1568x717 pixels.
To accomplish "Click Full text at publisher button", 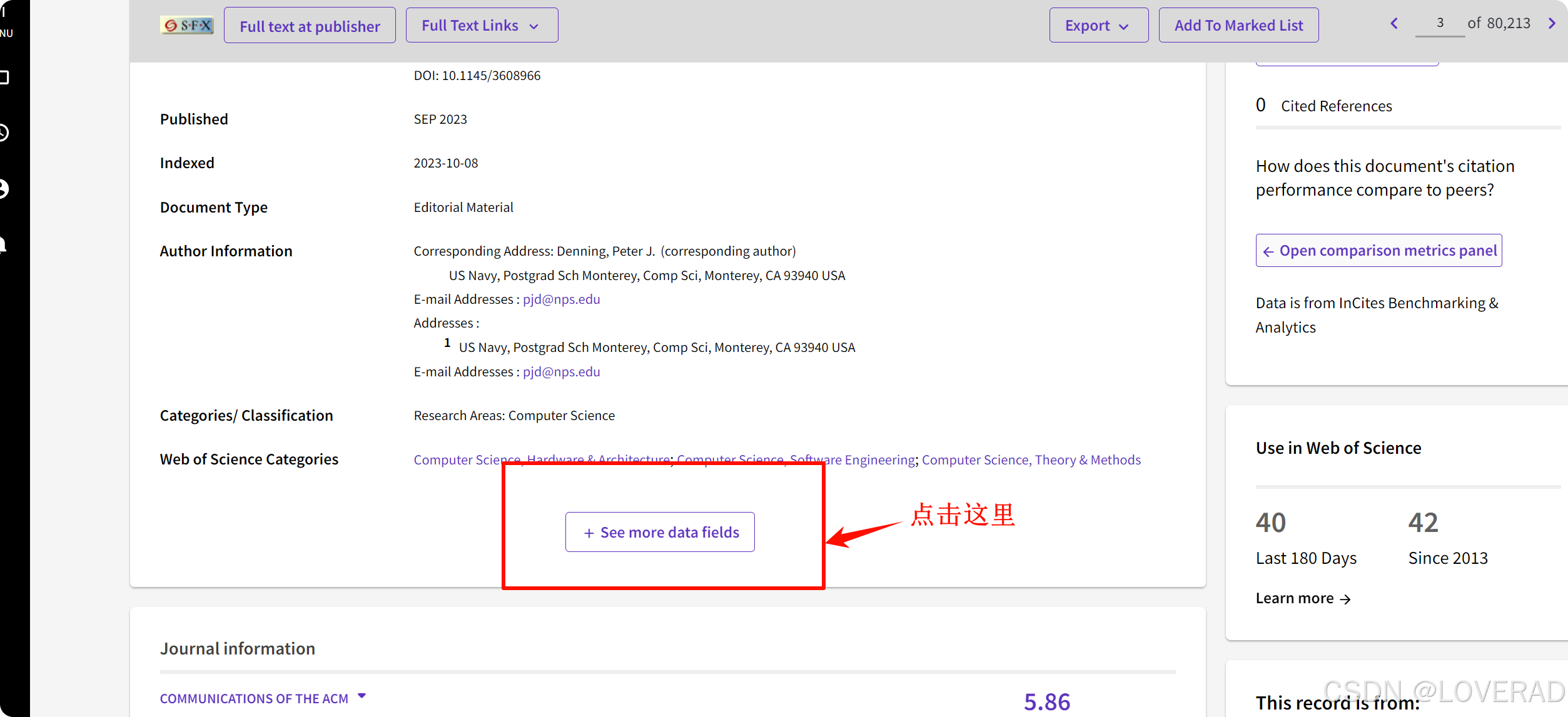I will coord(310,26).
